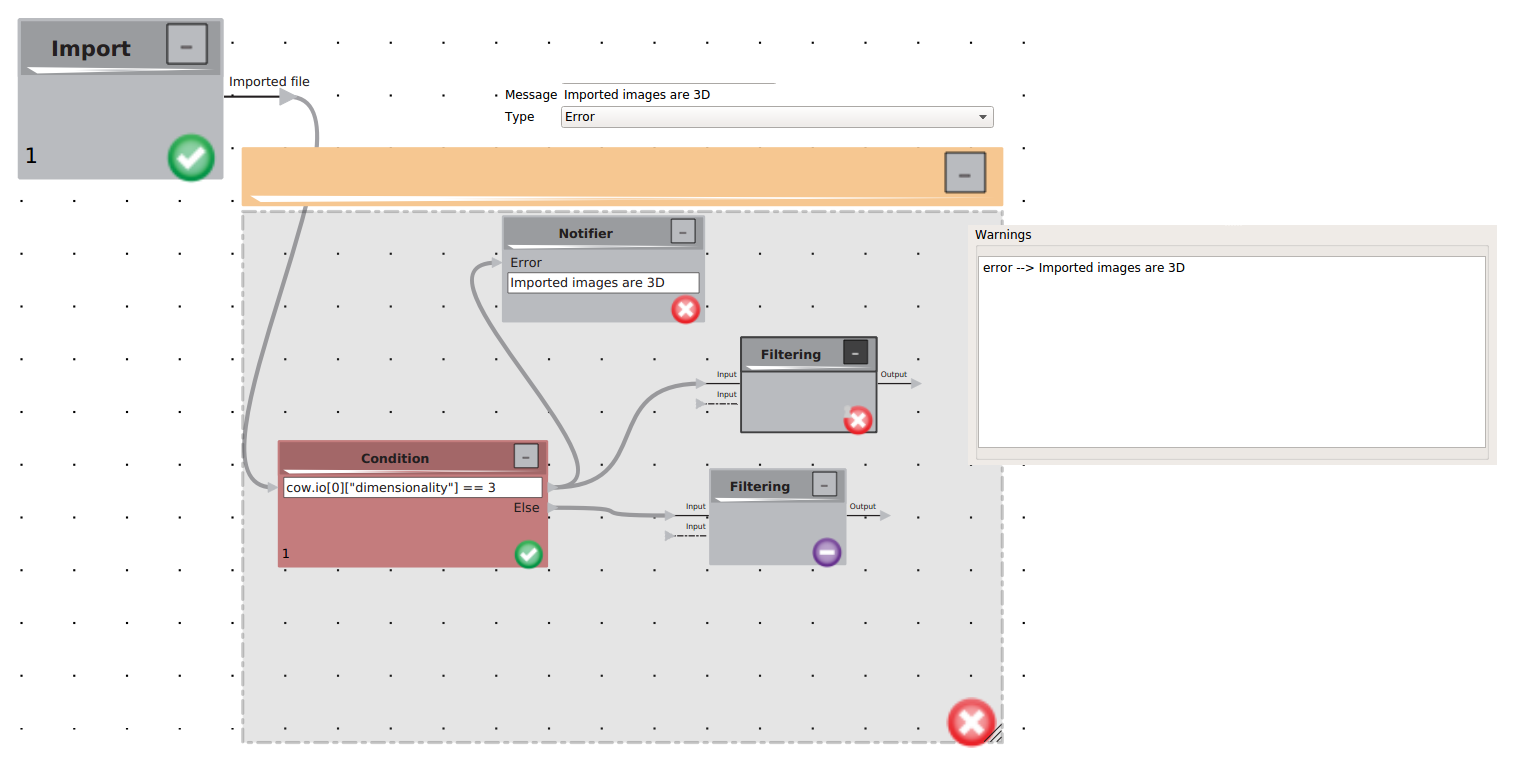Click the red error icon on the Notifier node
Screen dimensions: 1520x759
[x=685, y=310]
